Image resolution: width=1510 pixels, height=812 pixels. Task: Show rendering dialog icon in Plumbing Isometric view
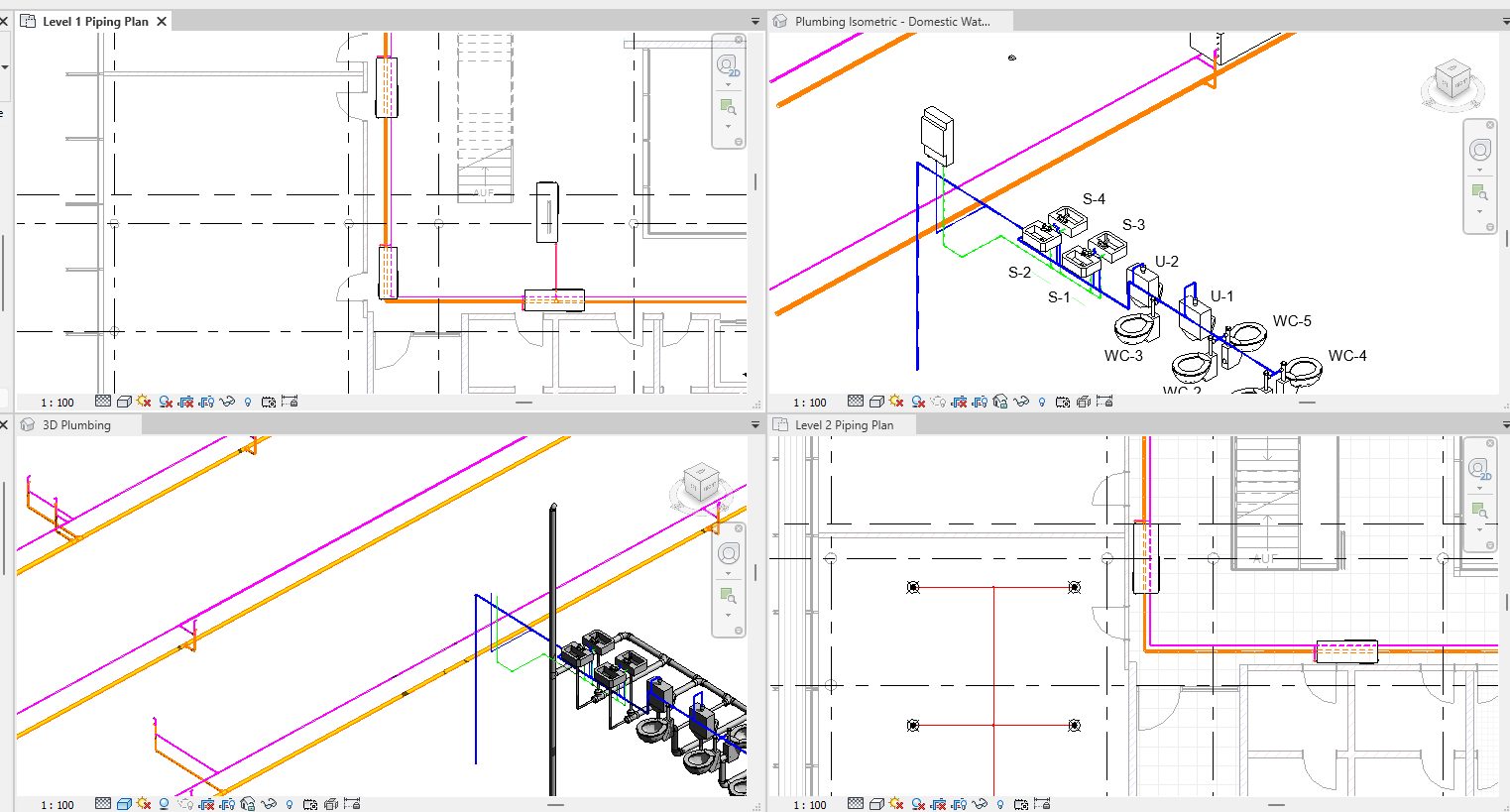[x=938, y=402]
